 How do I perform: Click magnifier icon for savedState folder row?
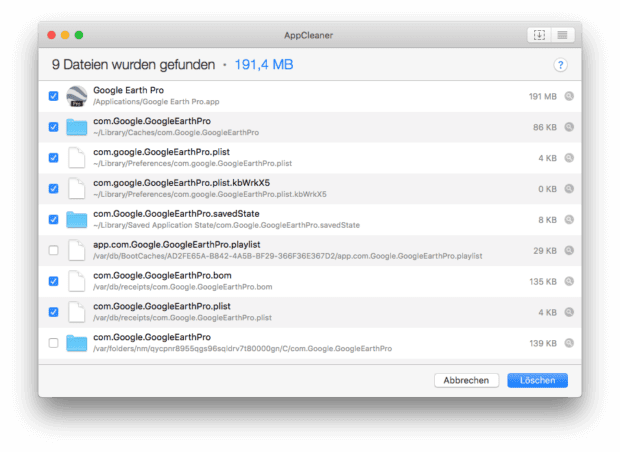point(568,220)
